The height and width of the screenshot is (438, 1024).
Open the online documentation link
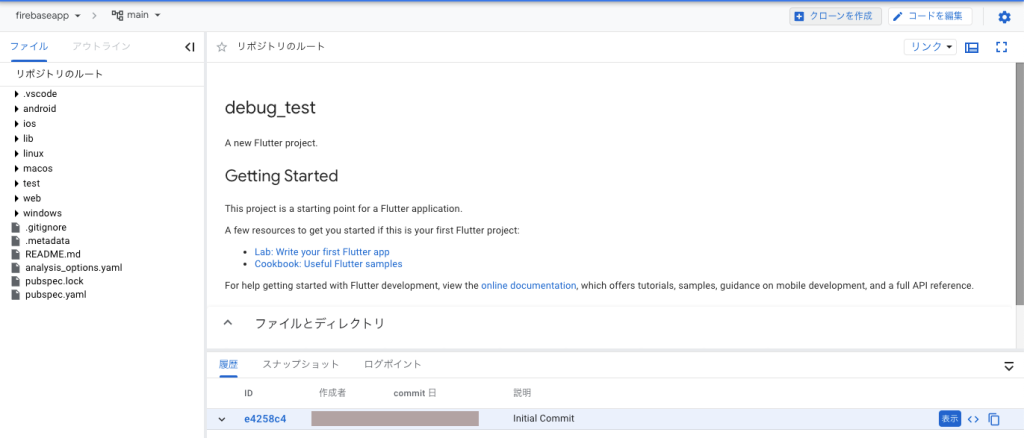[528, 286]
